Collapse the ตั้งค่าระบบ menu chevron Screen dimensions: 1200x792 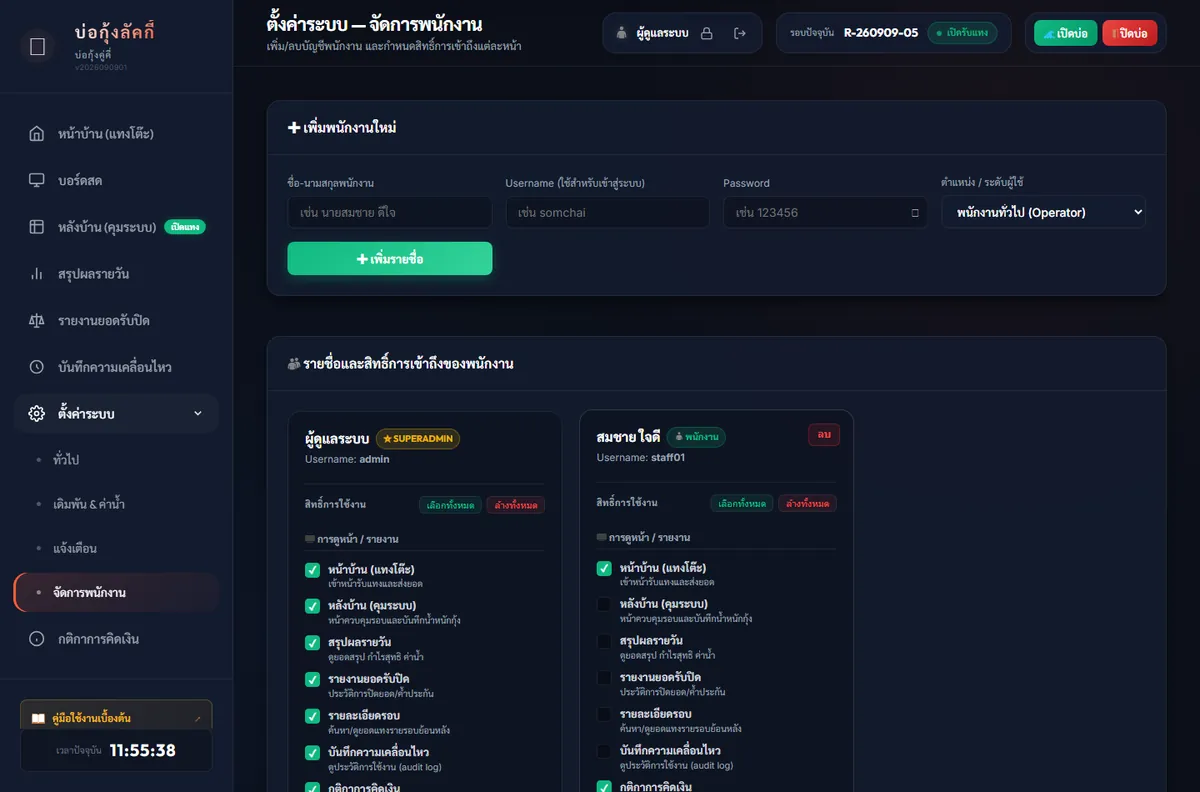click(197, 414)
